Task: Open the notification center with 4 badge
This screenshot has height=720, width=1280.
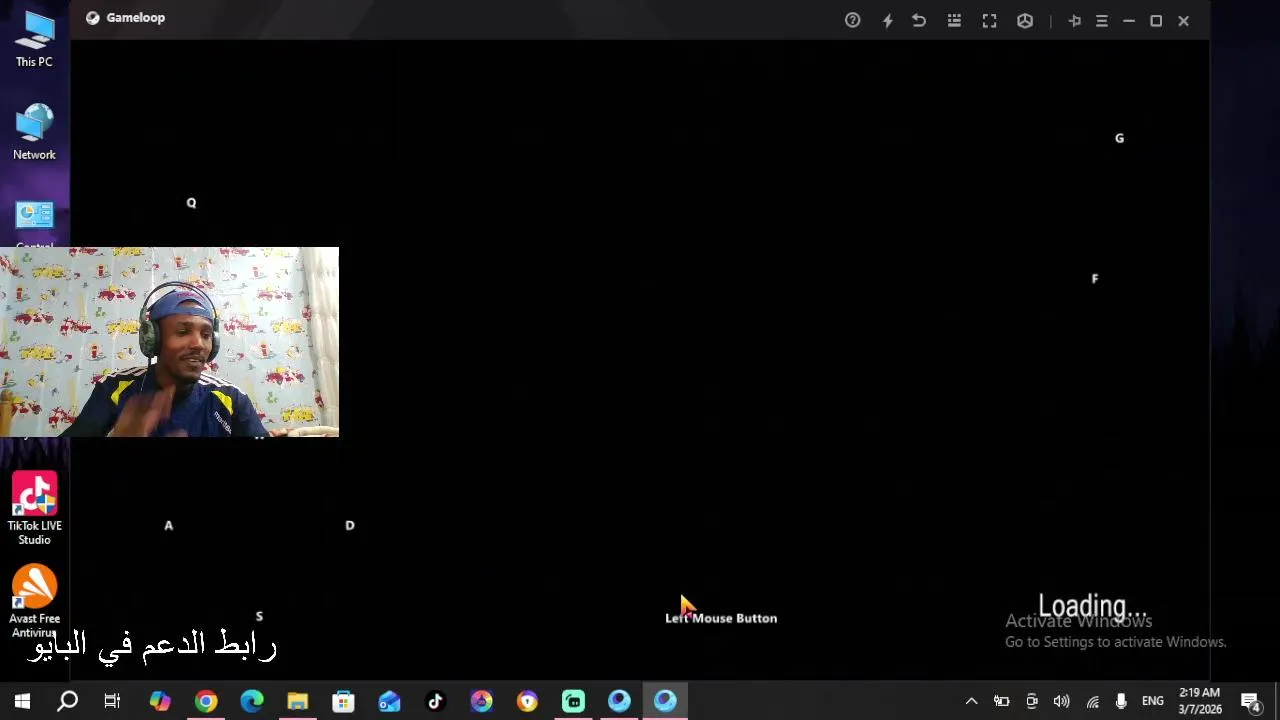Action: (1251, 701)
